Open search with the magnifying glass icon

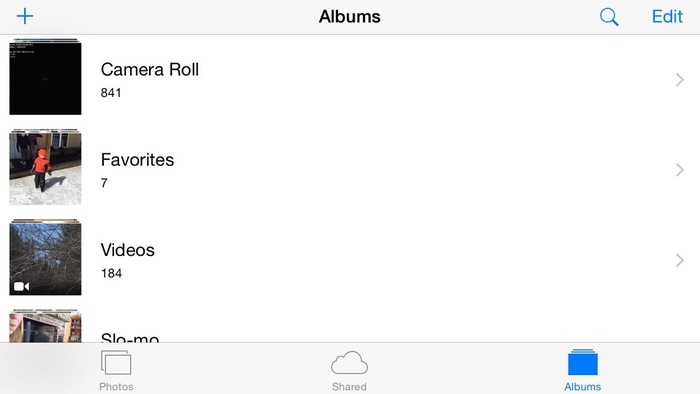[609, 17]
